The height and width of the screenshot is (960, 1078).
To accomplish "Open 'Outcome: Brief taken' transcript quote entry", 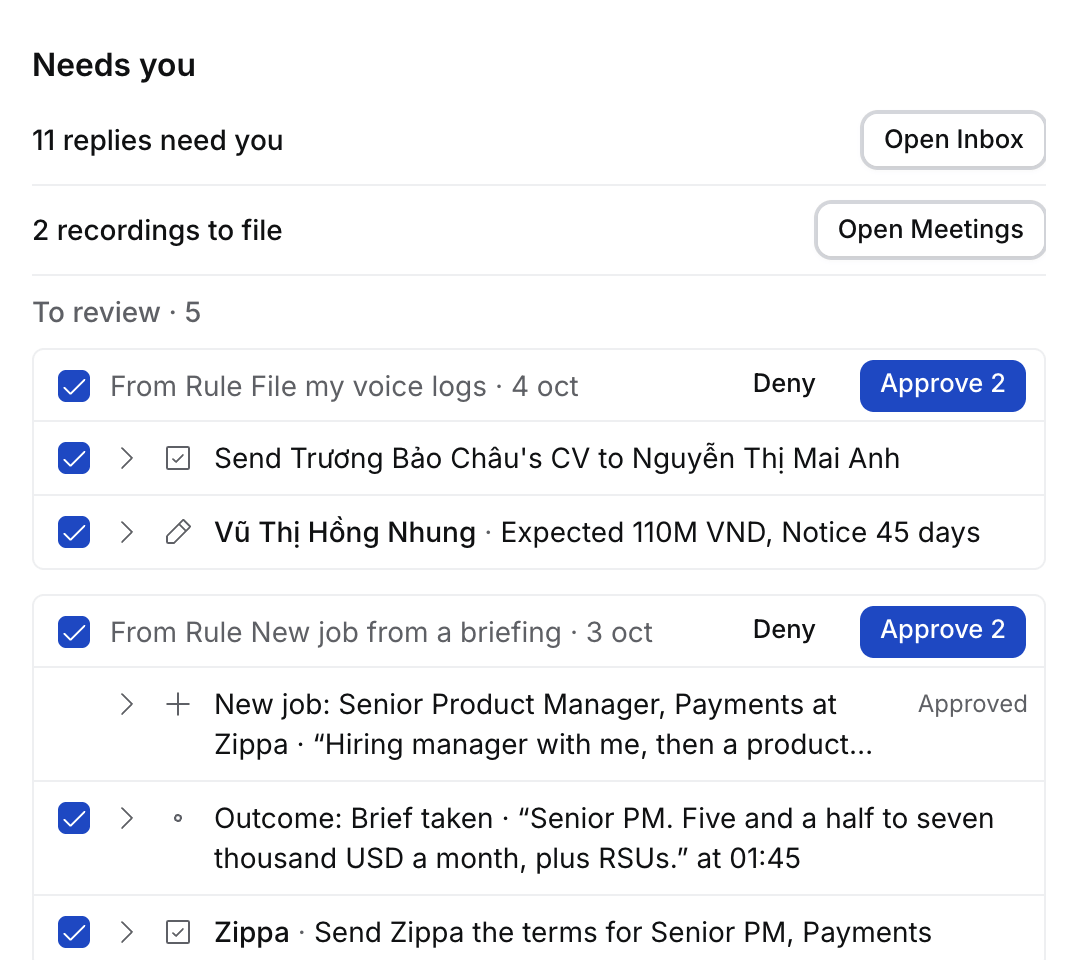I will [604, 838].
